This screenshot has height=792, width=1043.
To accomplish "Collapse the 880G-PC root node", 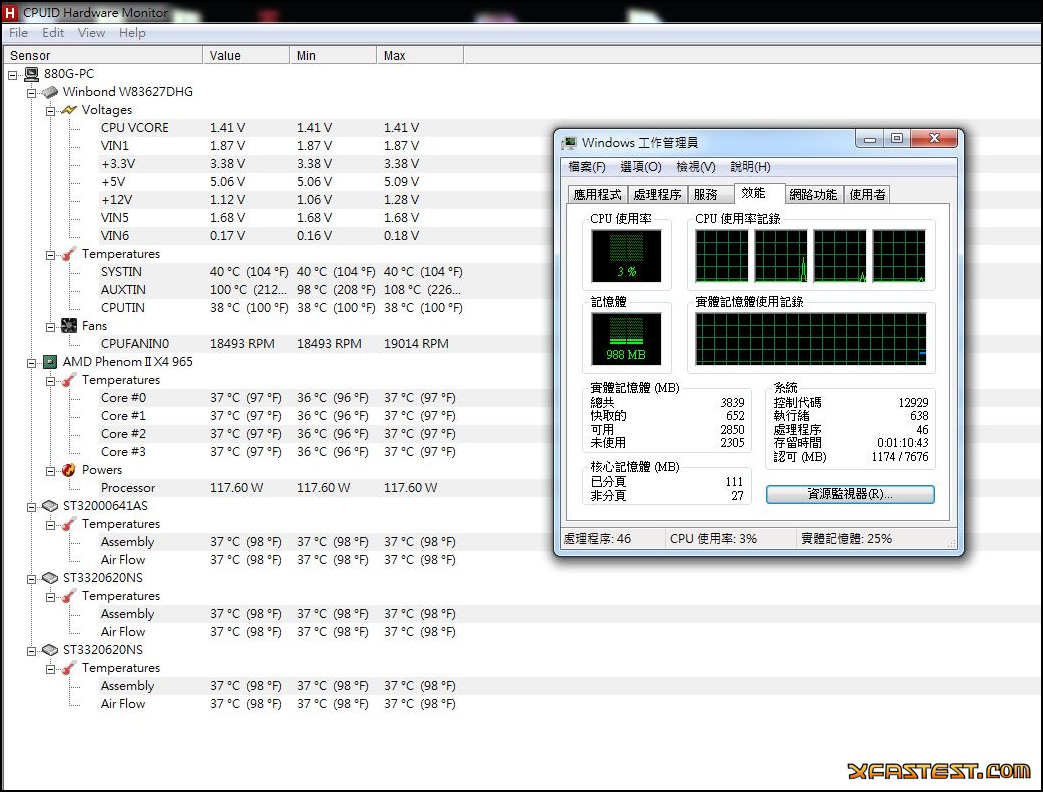I will click(12, 74).
